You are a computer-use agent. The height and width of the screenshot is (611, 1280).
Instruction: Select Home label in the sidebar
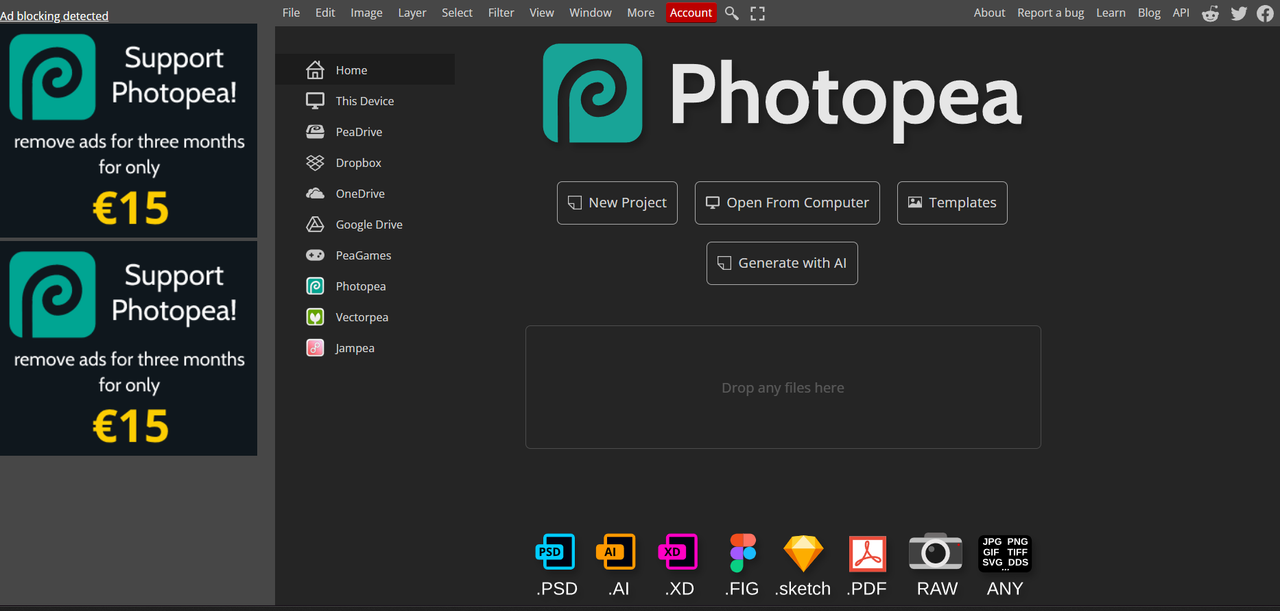[x=351, y=70]
